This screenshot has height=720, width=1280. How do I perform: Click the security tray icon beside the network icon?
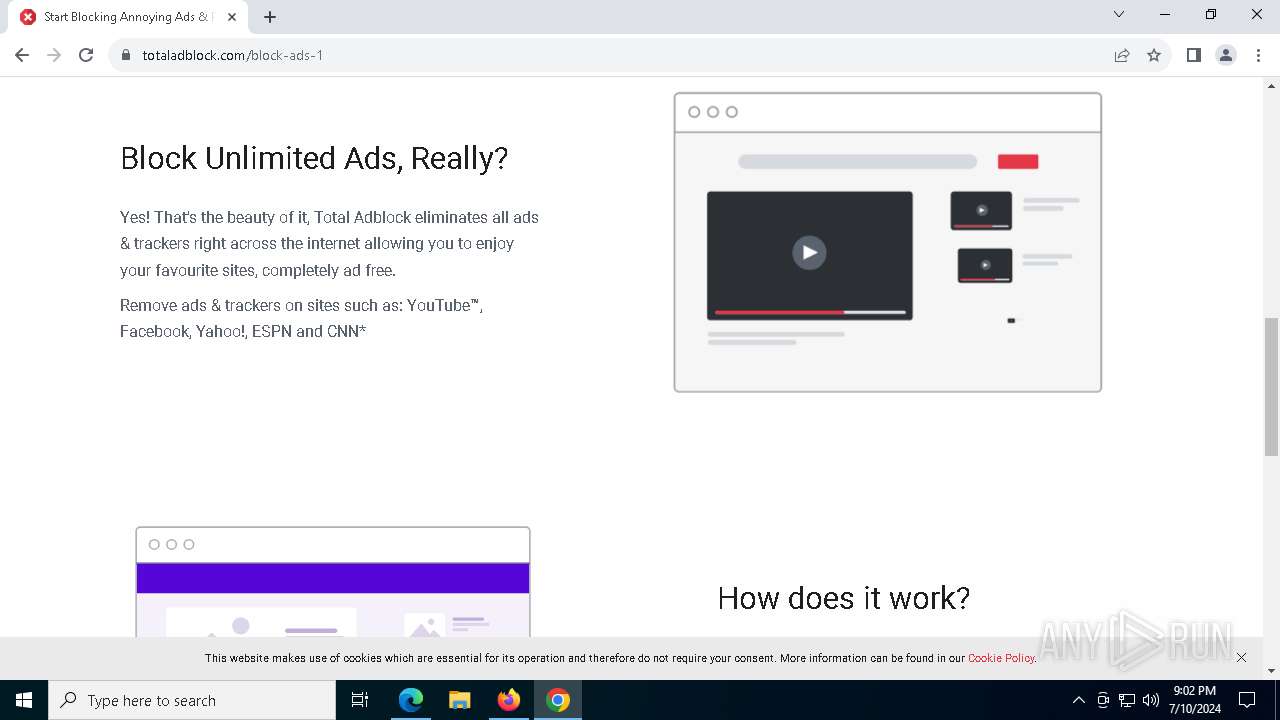1103,700
